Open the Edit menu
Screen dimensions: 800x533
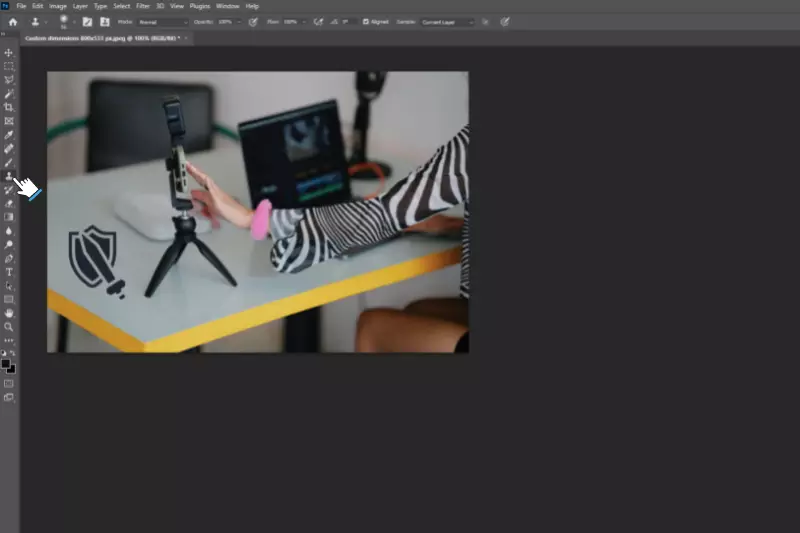[37, 6]
